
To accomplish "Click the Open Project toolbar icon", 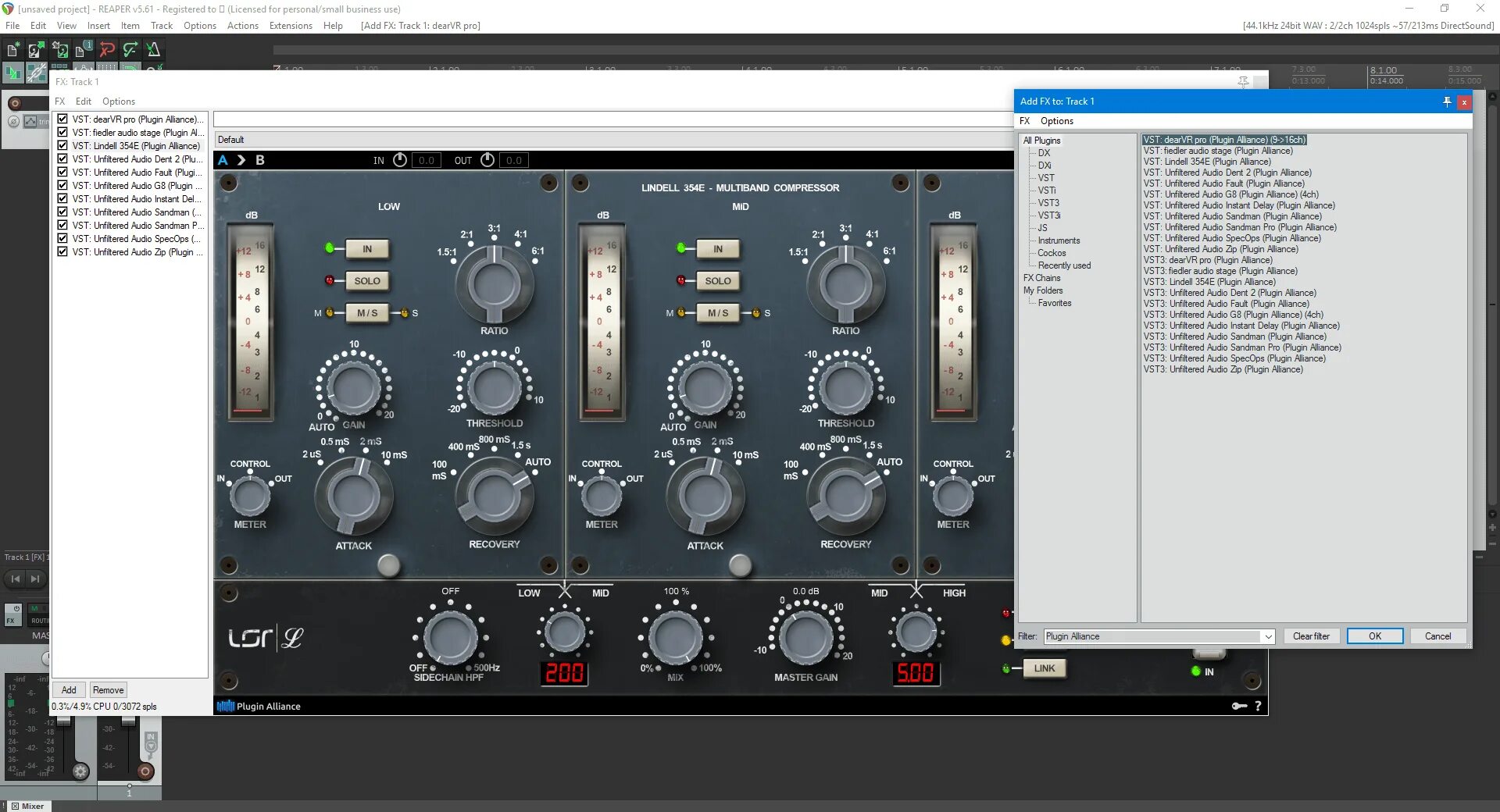I will pos(36,50).
